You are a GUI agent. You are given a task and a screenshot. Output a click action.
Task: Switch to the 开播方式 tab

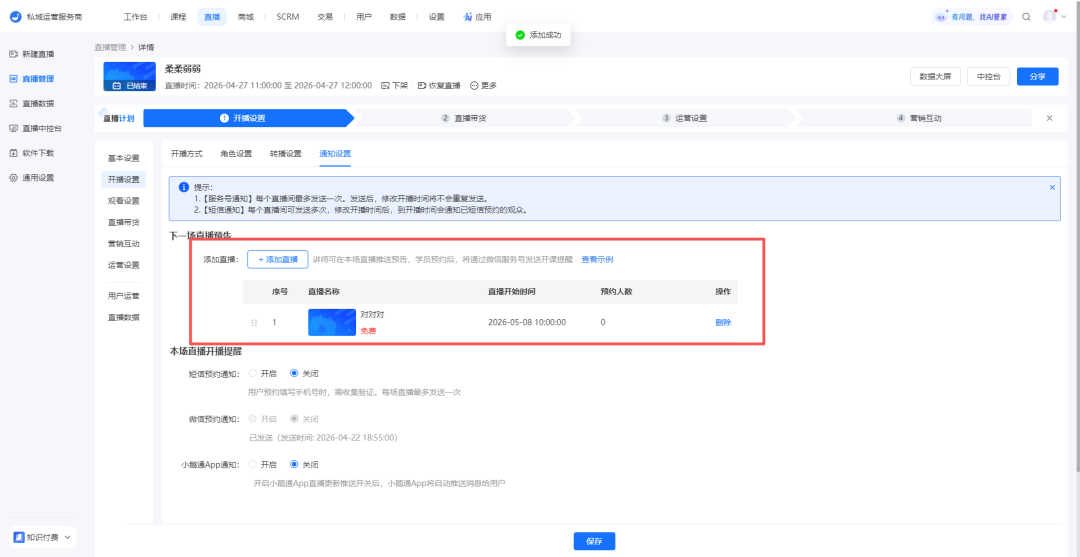(187, 154)
